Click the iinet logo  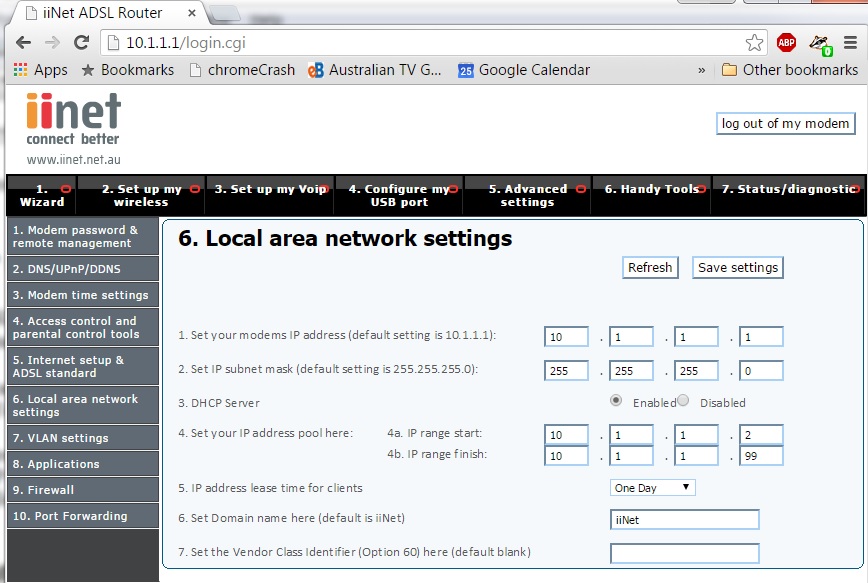pos(73,118)
